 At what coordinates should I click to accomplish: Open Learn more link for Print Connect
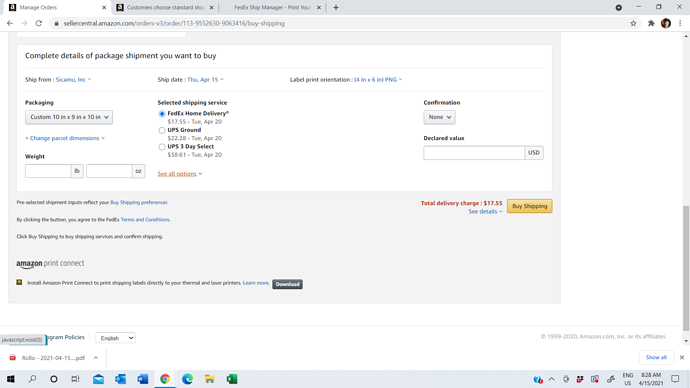[x=256, y=283]
